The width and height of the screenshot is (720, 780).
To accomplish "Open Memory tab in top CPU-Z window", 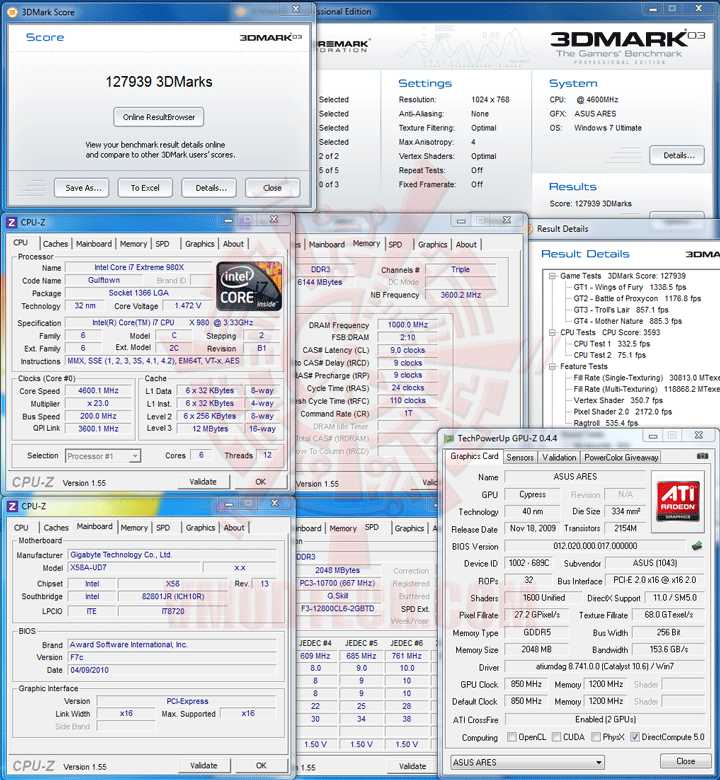I will pyautogui.click(x=133, y=244).
